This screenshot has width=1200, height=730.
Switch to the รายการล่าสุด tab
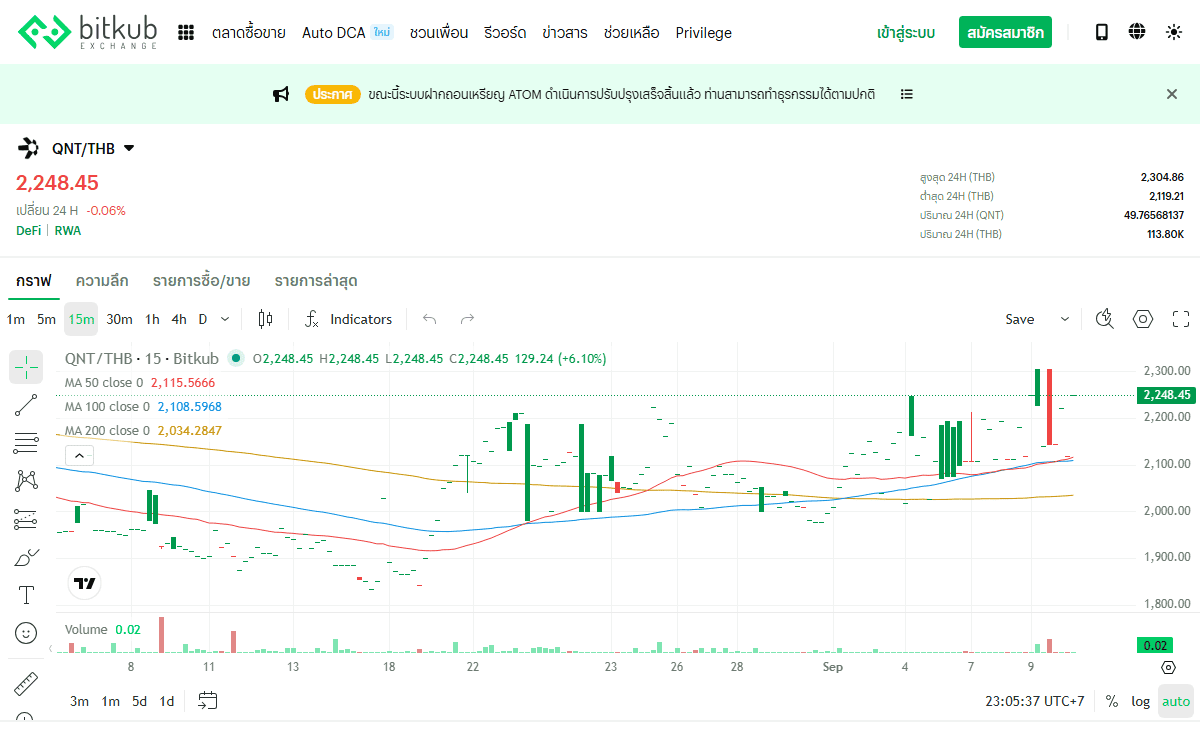point(316,280)
